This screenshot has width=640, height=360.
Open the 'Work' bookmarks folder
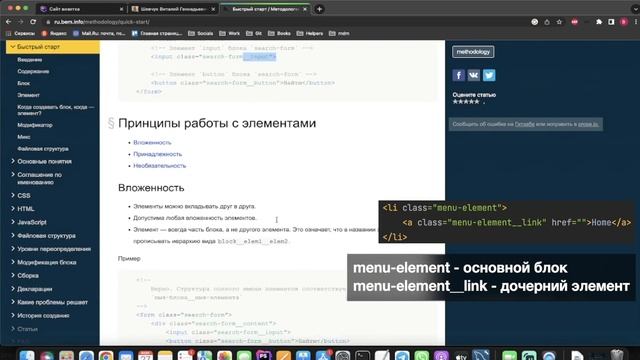pos(230,33)
